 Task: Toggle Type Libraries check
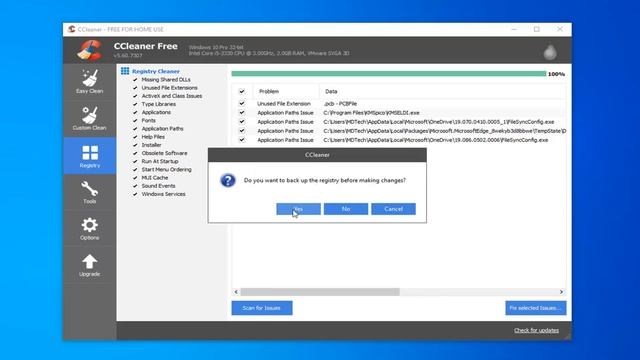(x=135, y=104)
